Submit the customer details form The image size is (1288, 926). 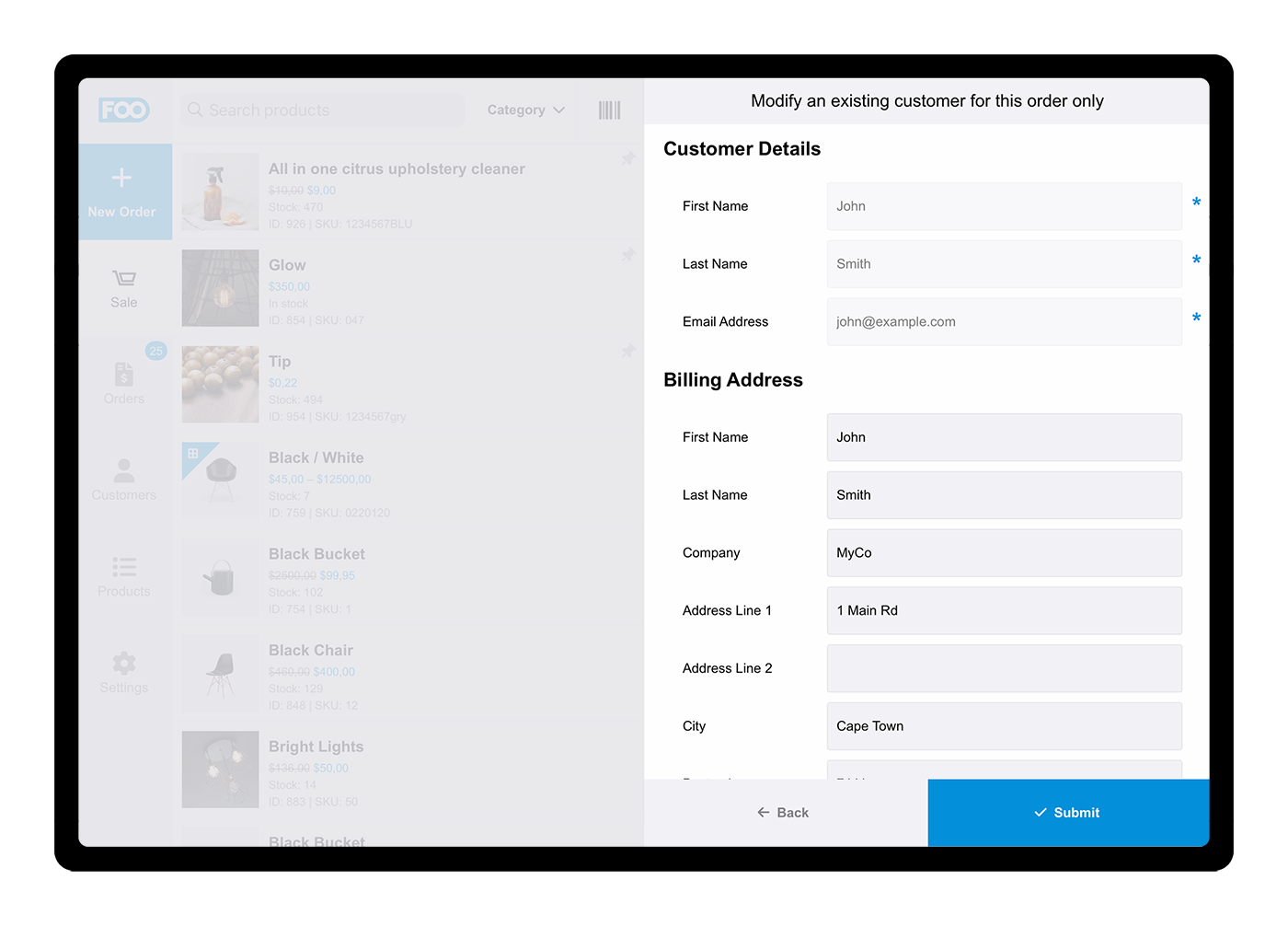[x=1067, y=813]
